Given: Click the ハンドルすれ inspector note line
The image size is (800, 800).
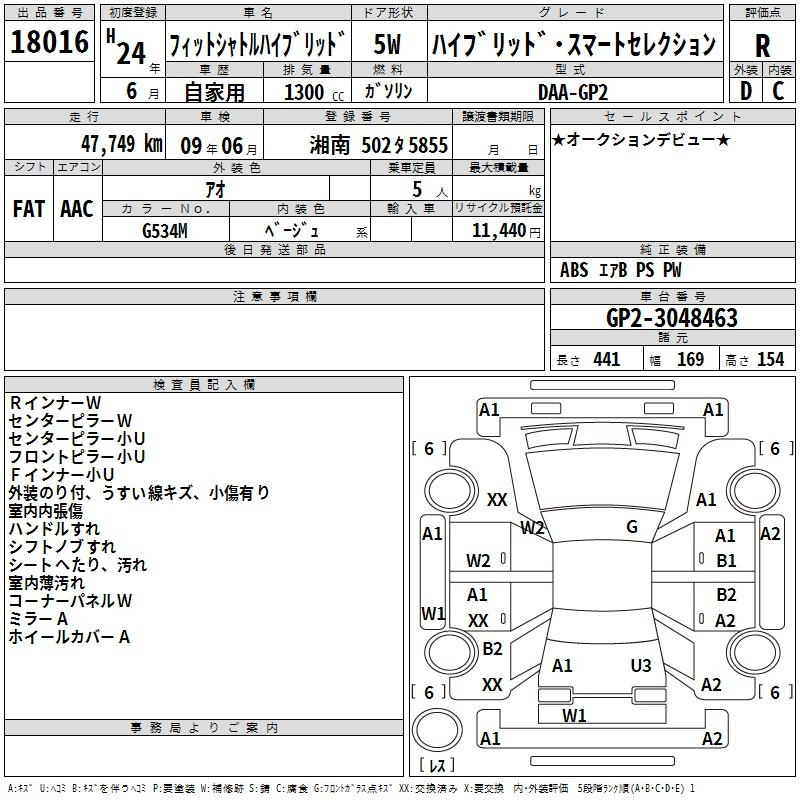Looking at the screenshot, I should [x=54, y=528].
